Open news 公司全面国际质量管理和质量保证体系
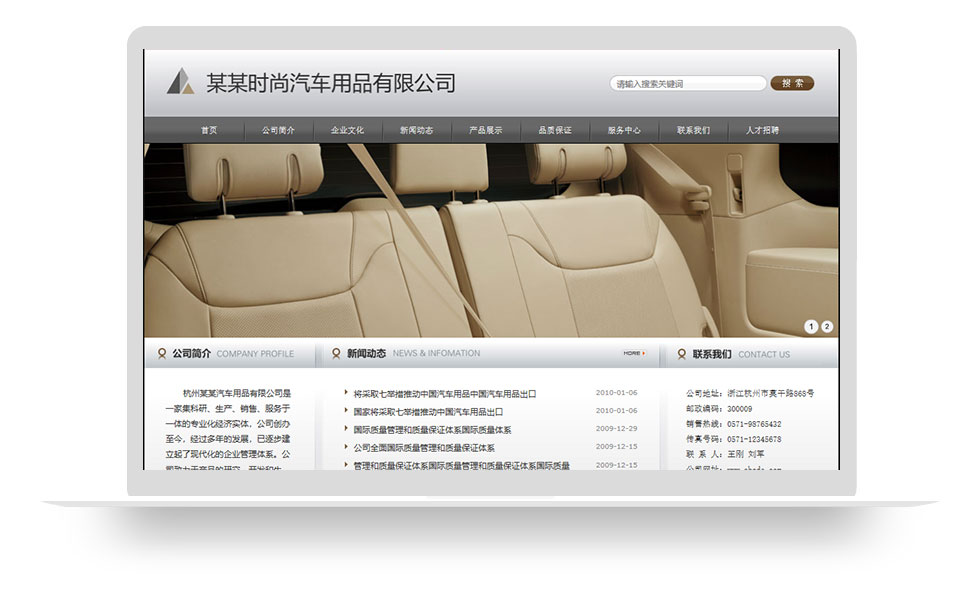This screenshot has width=980, height=600. [424, 448]
